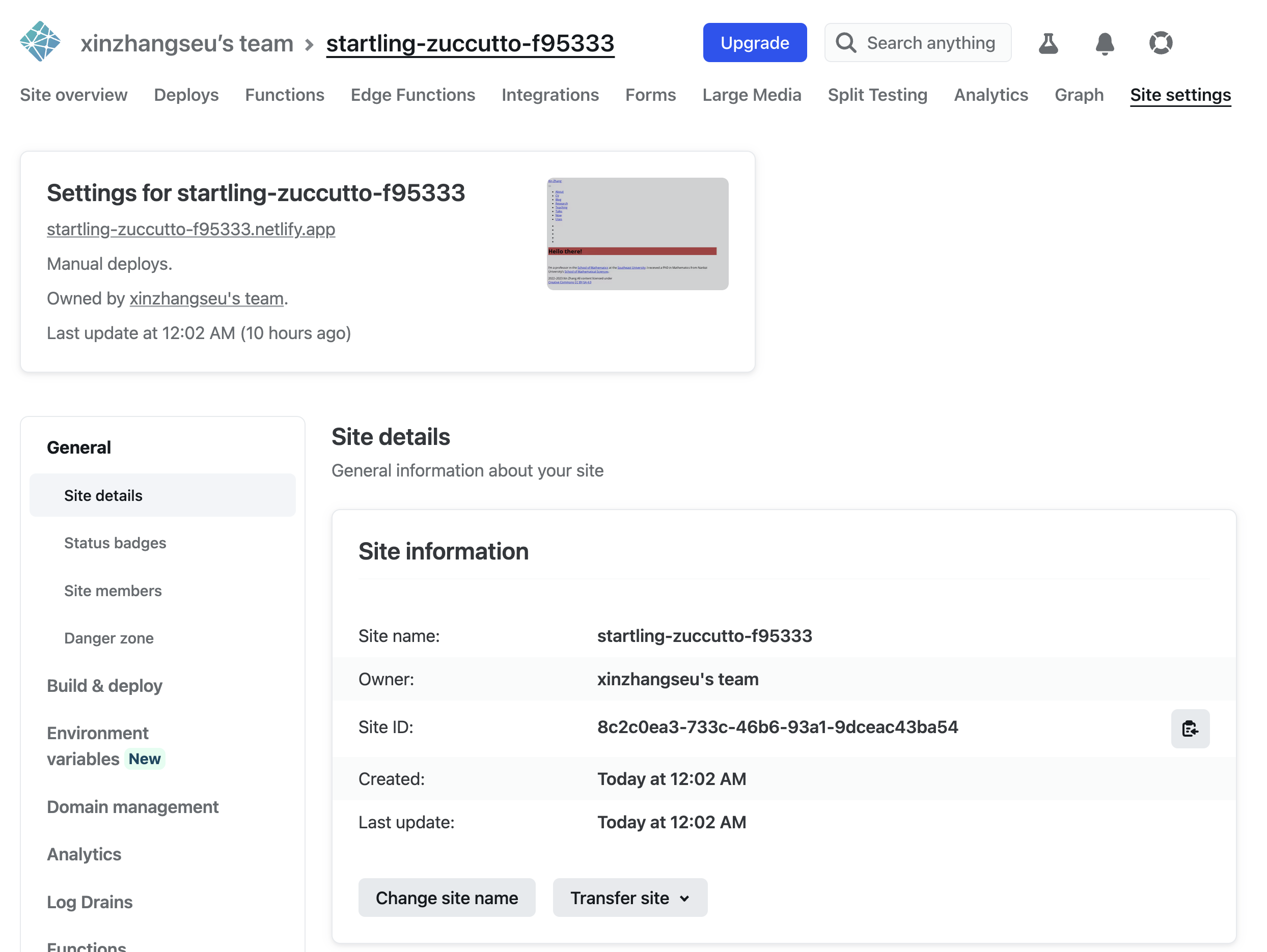Open the Edge Functions tab

click(412, 95)
